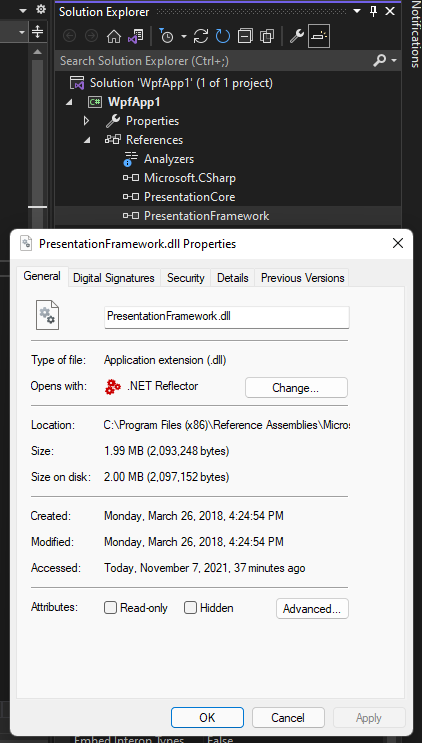Open the dropdown beside the split icon
Screen dimensions: 422x743
point(22,32)
